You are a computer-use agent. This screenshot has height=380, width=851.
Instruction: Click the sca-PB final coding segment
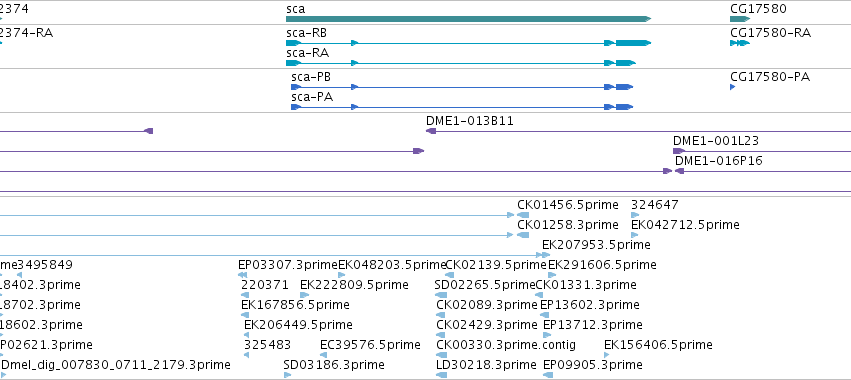click(x=624, y=87)
